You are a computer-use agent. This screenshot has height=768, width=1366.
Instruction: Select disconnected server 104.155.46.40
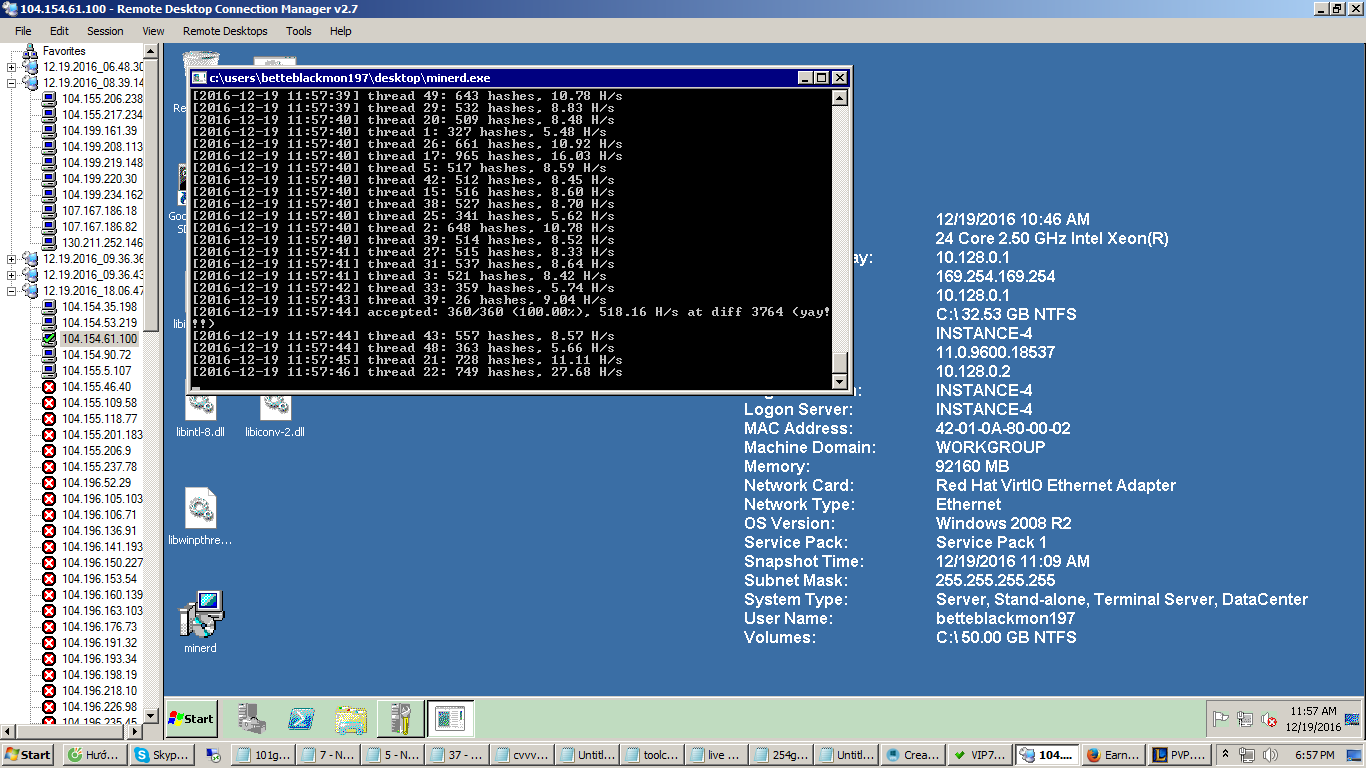[96, 387]
